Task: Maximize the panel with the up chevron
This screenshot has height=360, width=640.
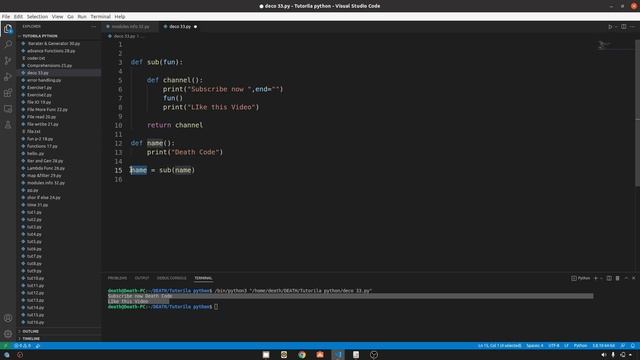Action: pos(626,278)
